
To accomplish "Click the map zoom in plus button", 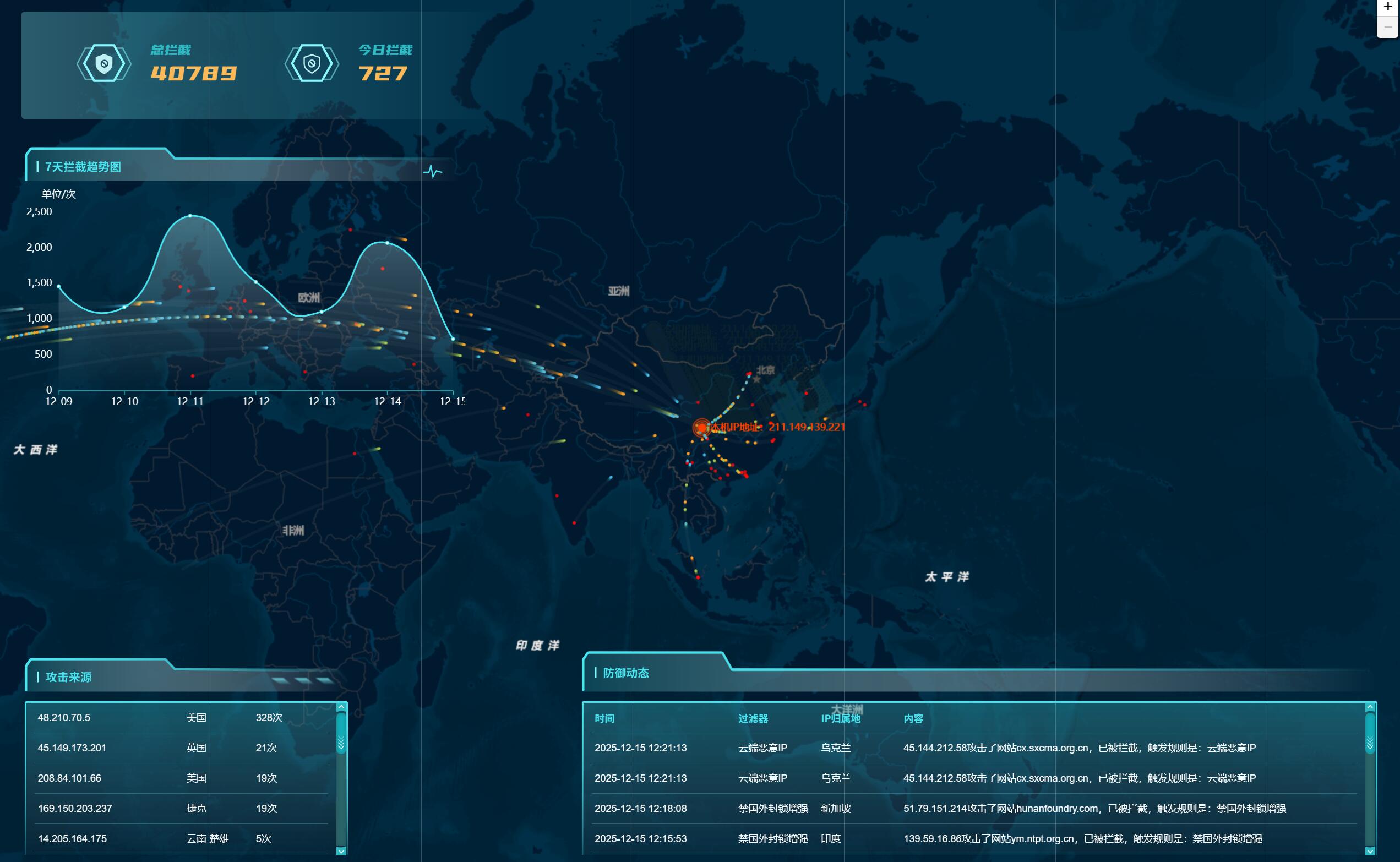I will 1387,7.
